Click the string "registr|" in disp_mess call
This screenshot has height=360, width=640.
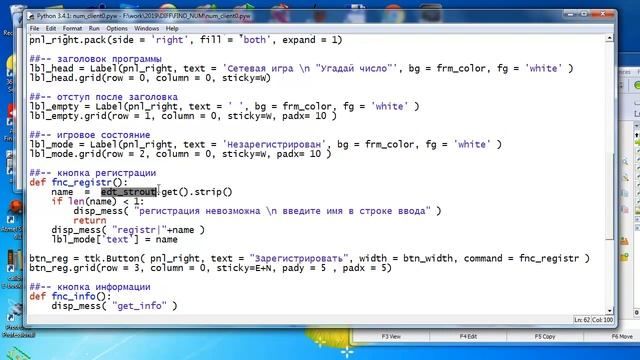click(140, 230)
